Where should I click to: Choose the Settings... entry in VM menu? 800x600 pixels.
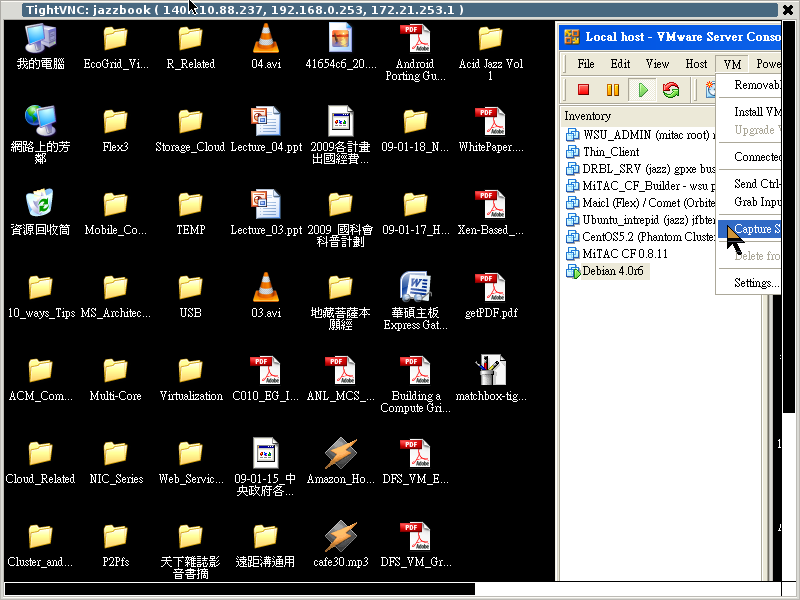[756, 283]
